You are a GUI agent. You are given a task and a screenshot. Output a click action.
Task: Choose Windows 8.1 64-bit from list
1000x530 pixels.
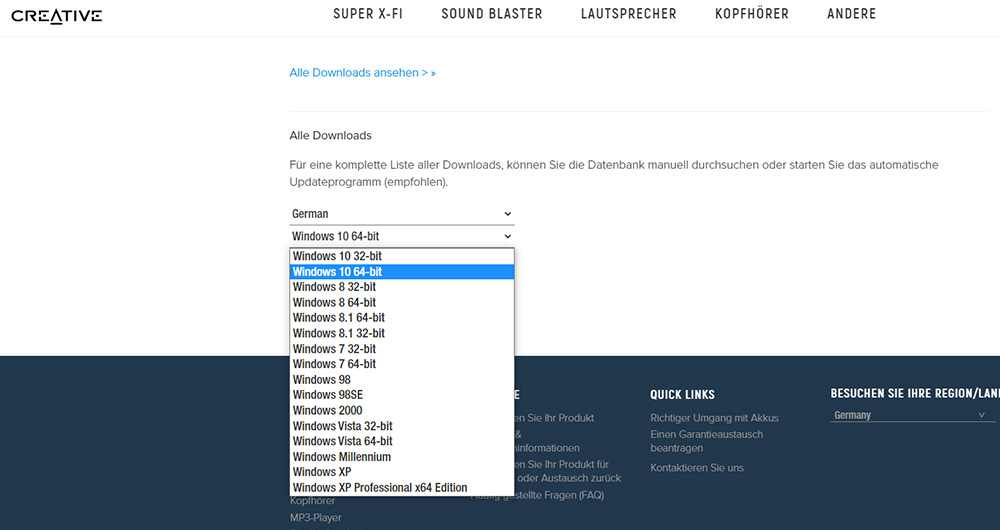click(x=338, y=318)
